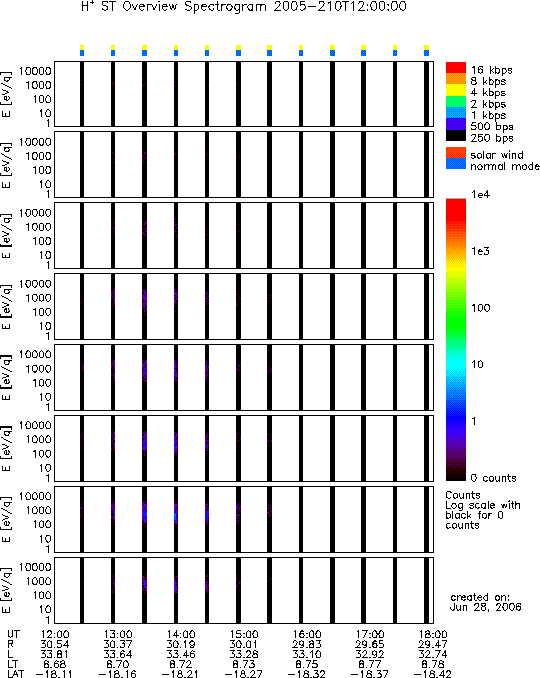
Task: Click the R value 30.01
Action: click(244, 644)
